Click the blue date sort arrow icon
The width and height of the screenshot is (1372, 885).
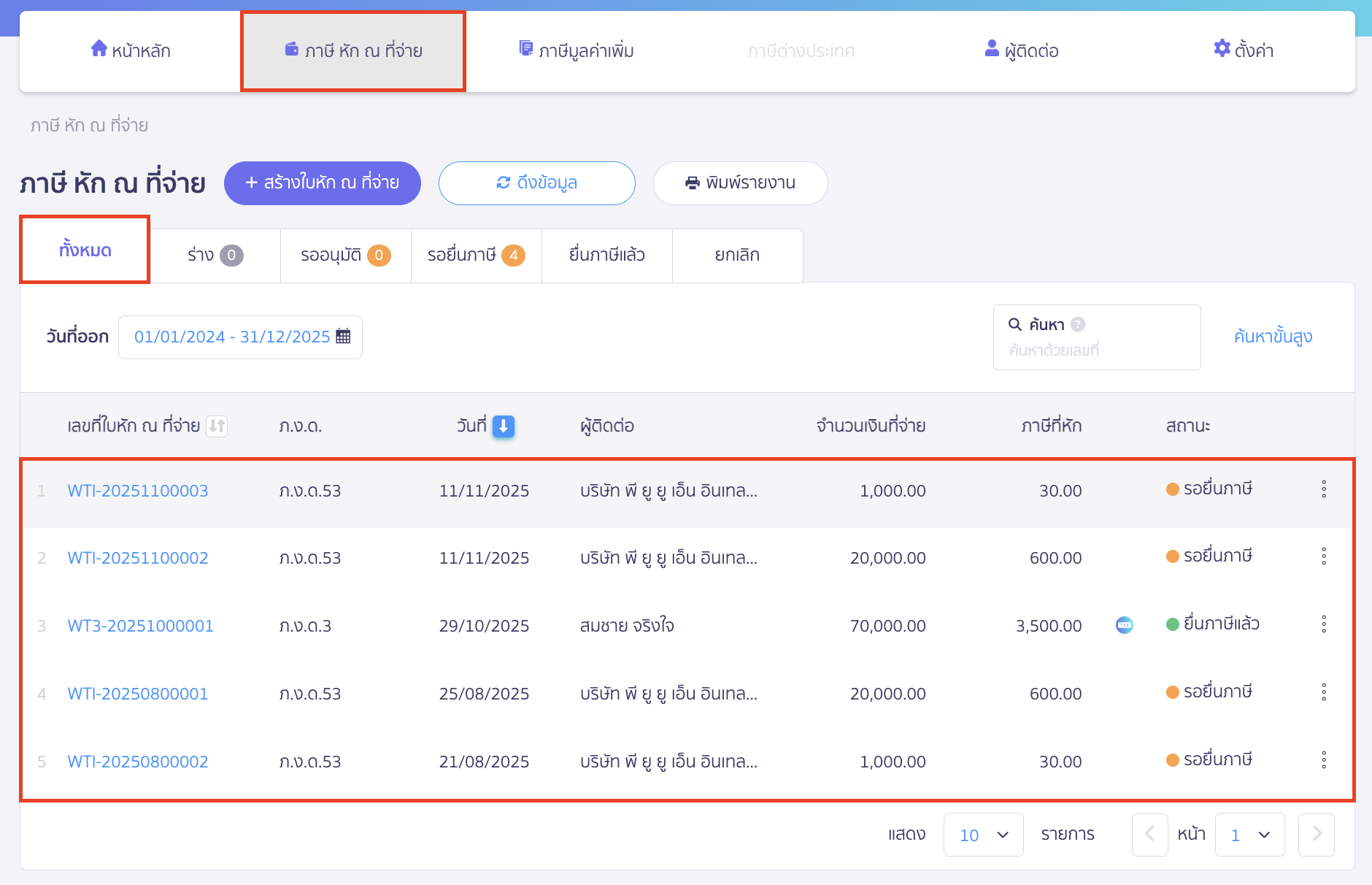[x=504, y=426]
